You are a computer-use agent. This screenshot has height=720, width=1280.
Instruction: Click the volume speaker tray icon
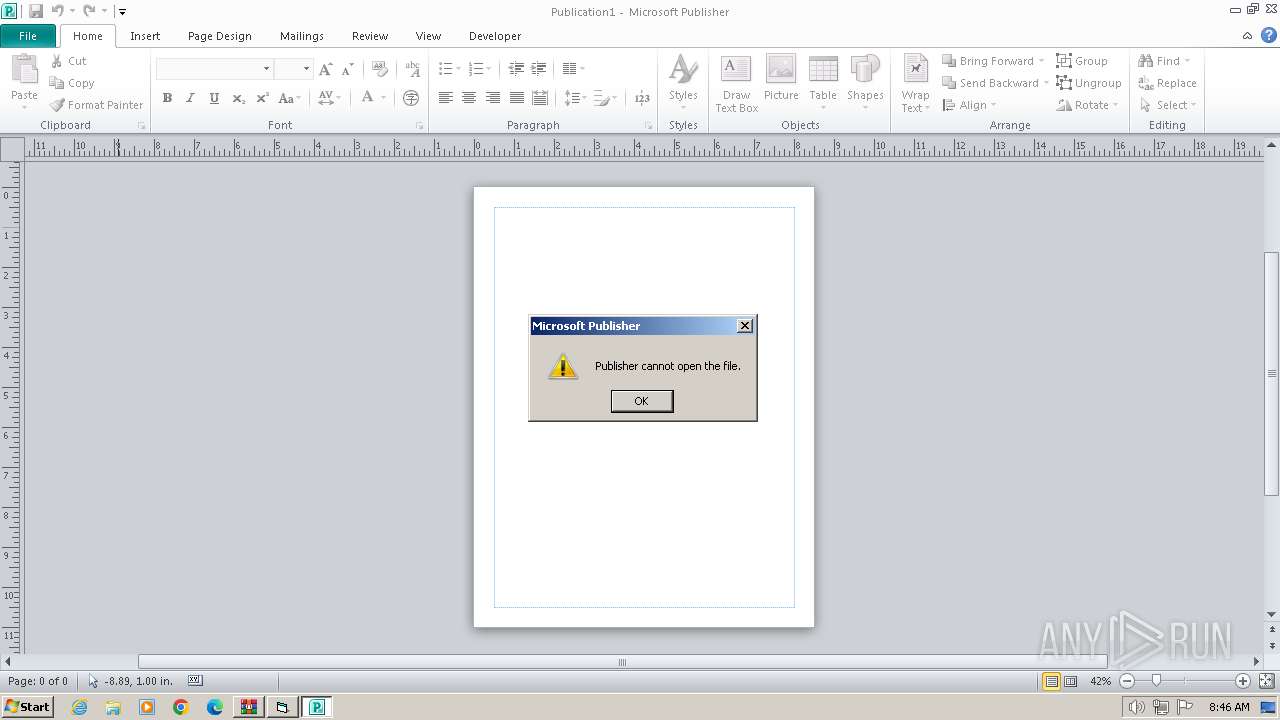coord(1136,707)
